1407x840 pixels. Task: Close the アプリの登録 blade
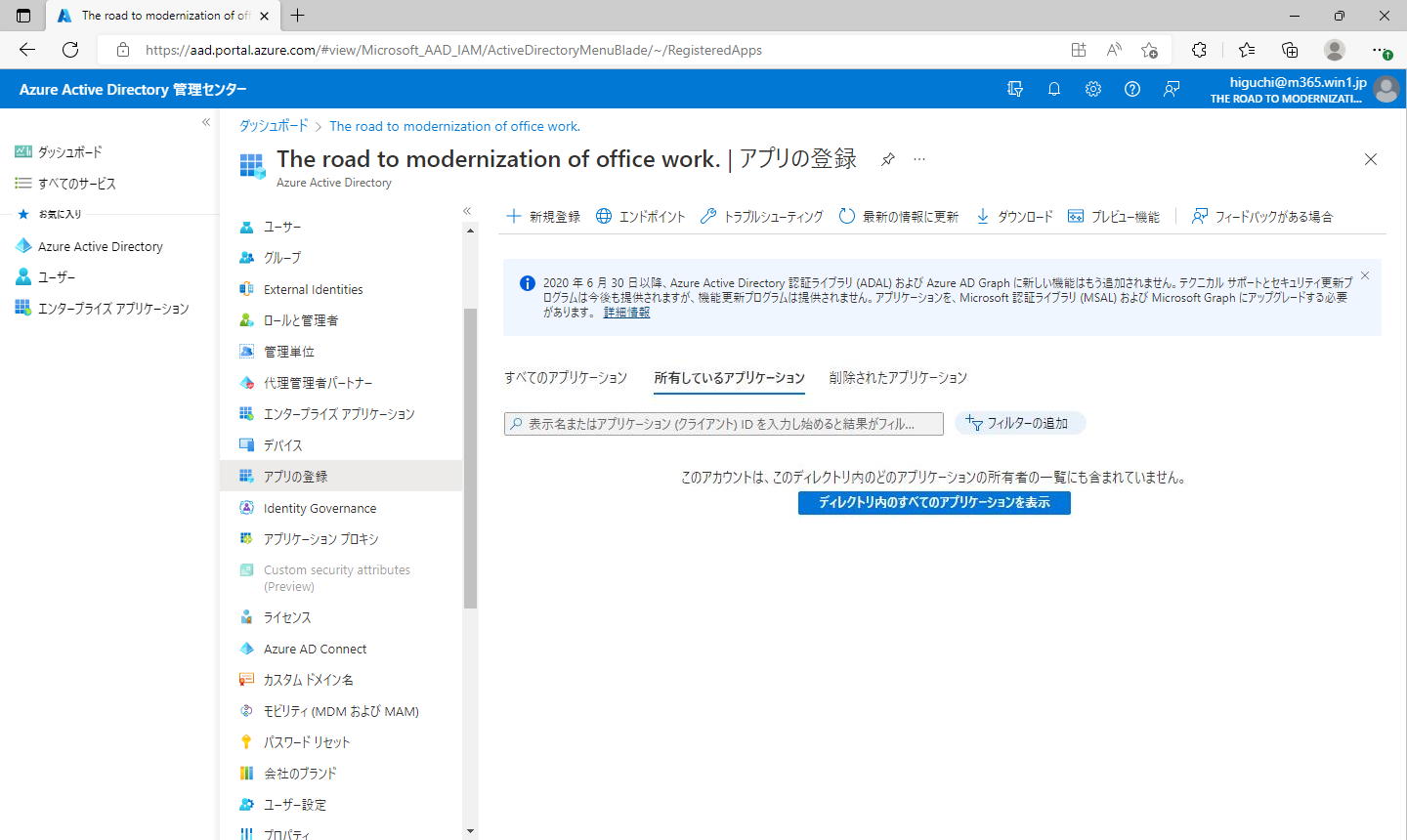[1371, 159]
